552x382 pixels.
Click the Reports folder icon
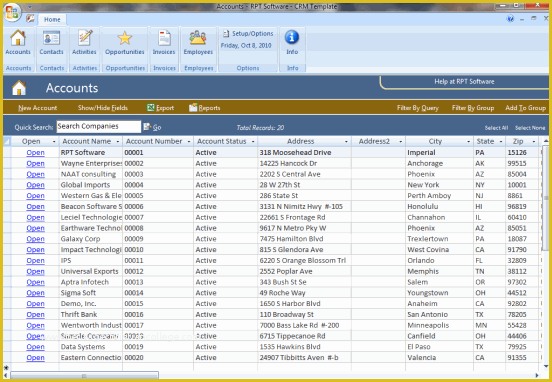[x=193, y=108]
